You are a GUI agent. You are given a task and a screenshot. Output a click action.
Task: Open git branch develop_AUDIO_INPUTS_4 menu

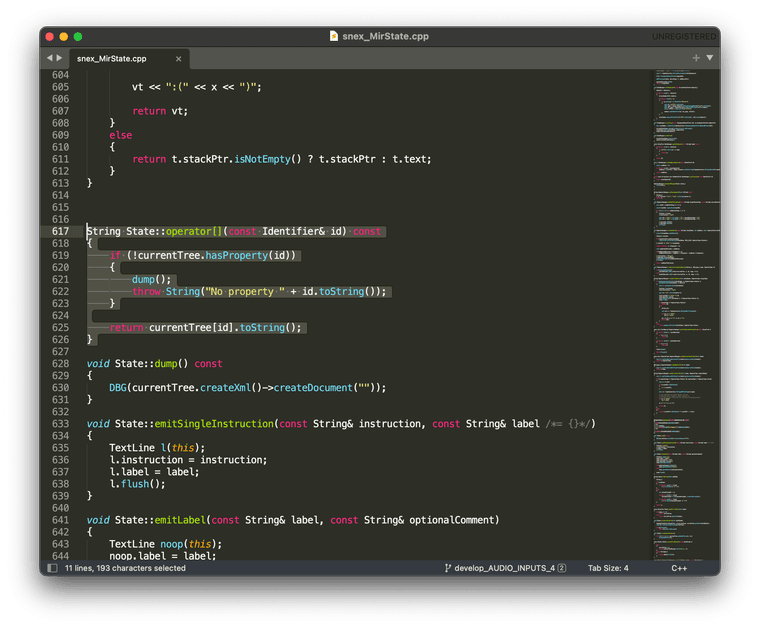tap(505, 568)
